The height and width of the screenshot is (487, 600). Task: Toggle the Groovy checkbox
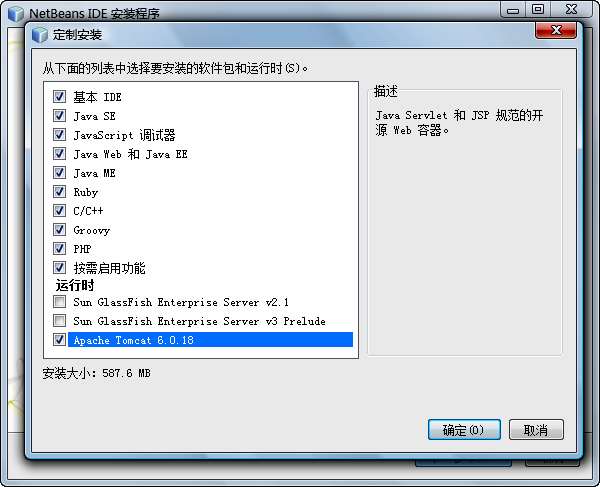tap(59, 230)
